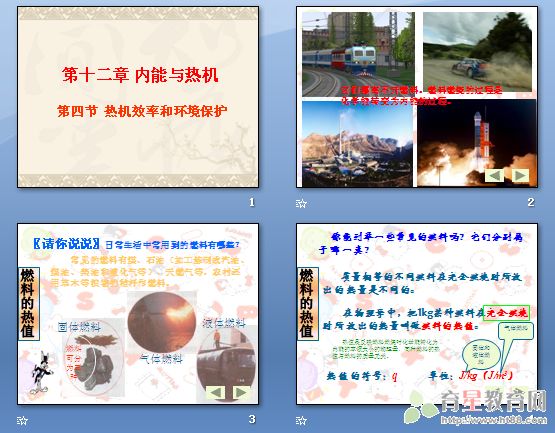Click the back arrow button on slide 2
Viewport: 555px width, 433px height.
[494, 176]
